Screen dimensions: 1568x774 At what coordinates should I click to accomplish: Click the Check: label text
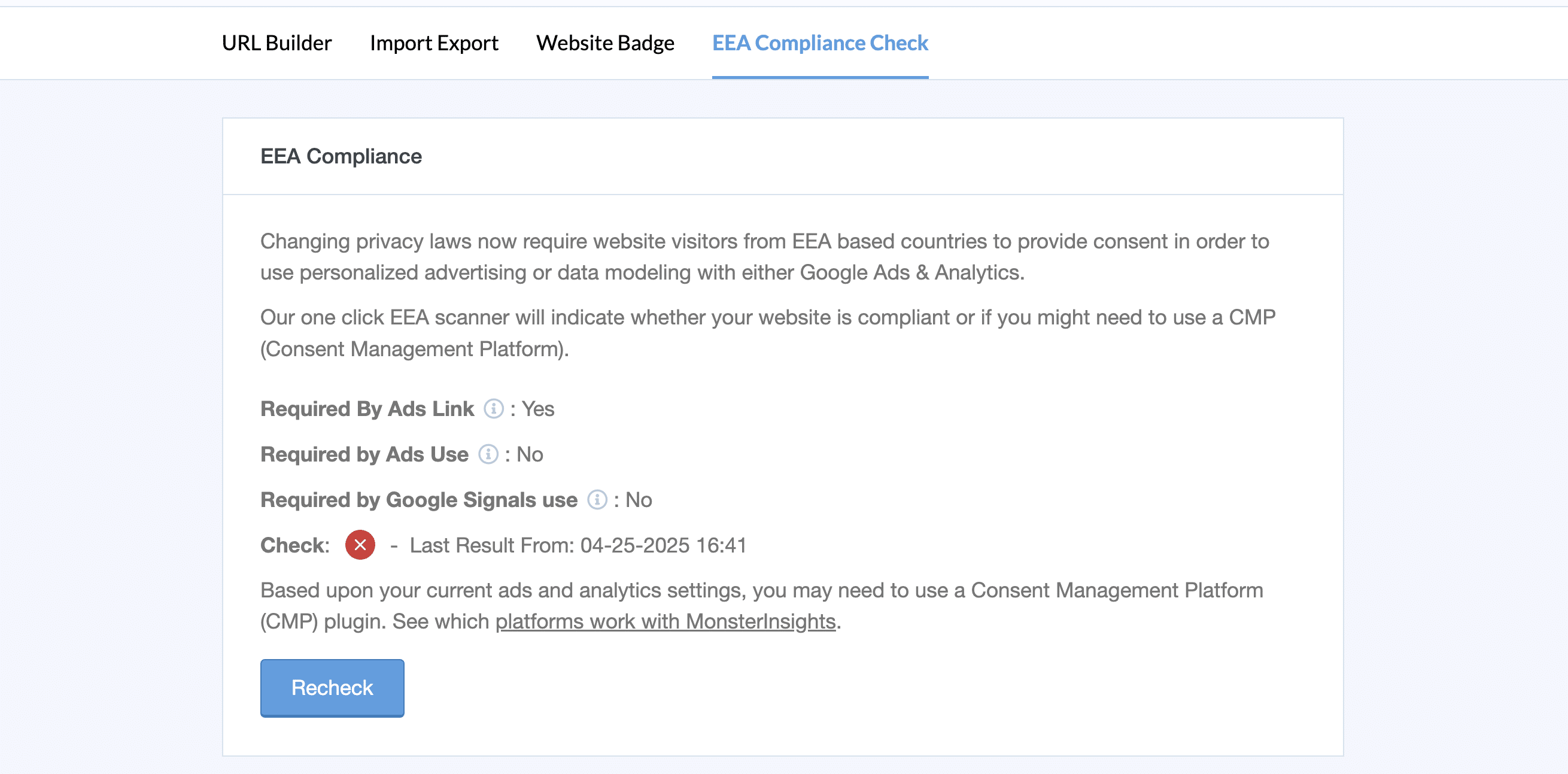point(294,545)
